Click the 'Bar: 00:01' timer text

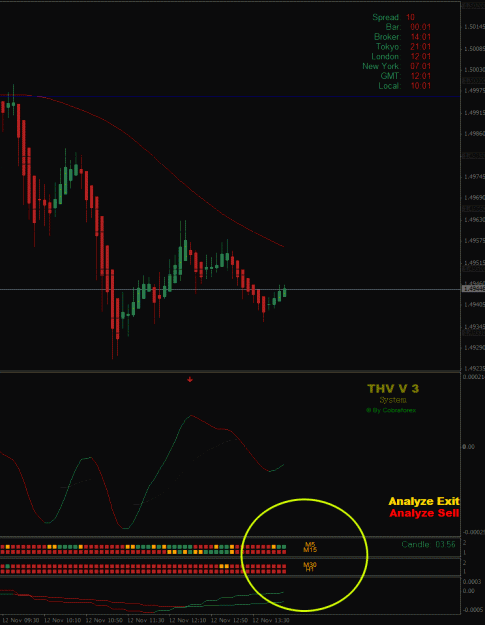tap(408, 27)
